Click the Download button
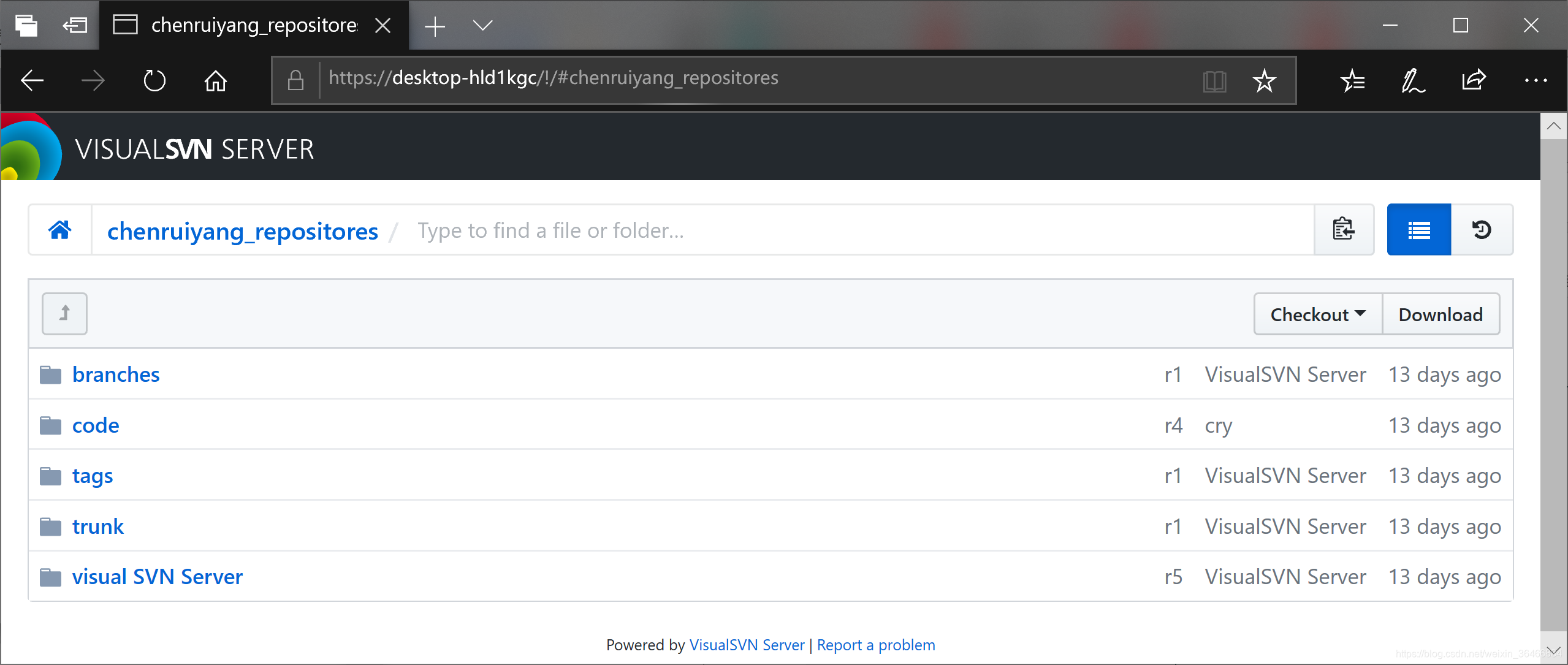The height and width of the screenshot is (665, 1568). [1441, 314]
